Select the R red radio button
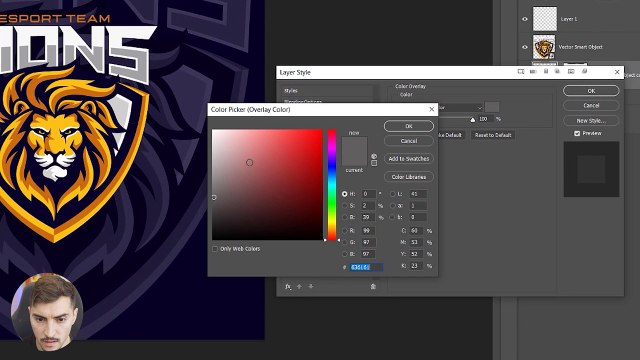This screenshot has height=360, width=640. [344, 231]
